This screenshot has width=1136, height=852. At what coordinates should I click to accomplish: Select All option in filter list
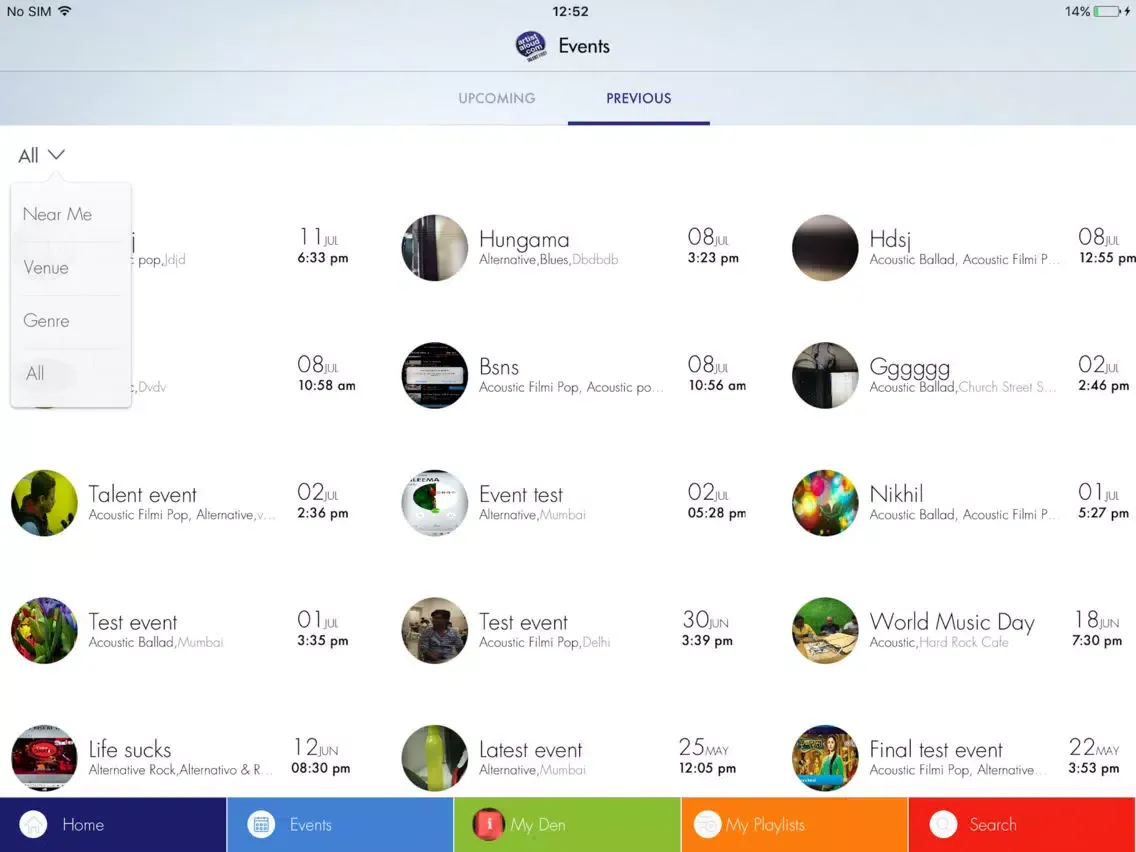click(x=36, y=374)
